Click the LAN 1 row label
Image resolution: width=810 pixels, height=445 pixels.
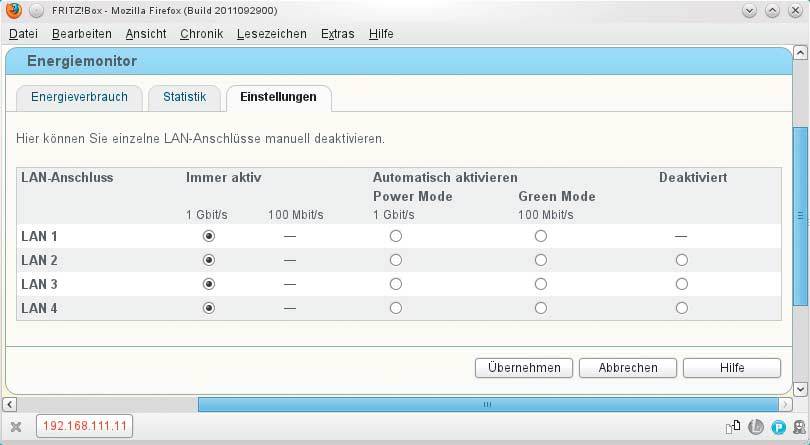tap(39, 237)
